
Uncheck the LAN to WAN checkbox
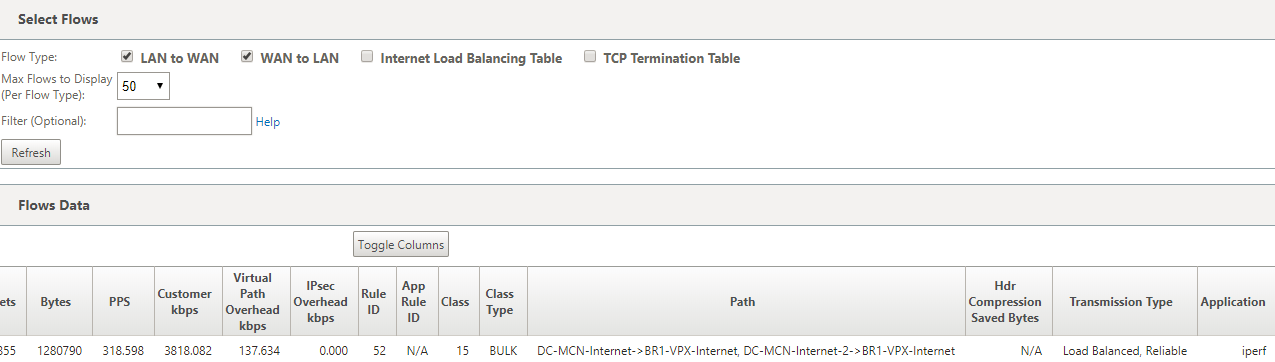coord(127,57)
